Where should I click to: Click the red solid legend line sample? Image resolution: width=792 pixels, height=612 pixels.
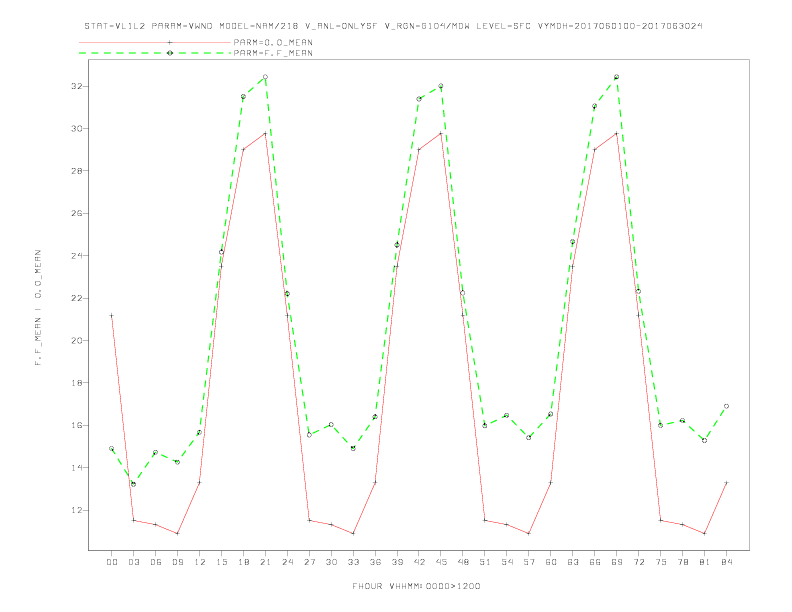coord(155,42)
